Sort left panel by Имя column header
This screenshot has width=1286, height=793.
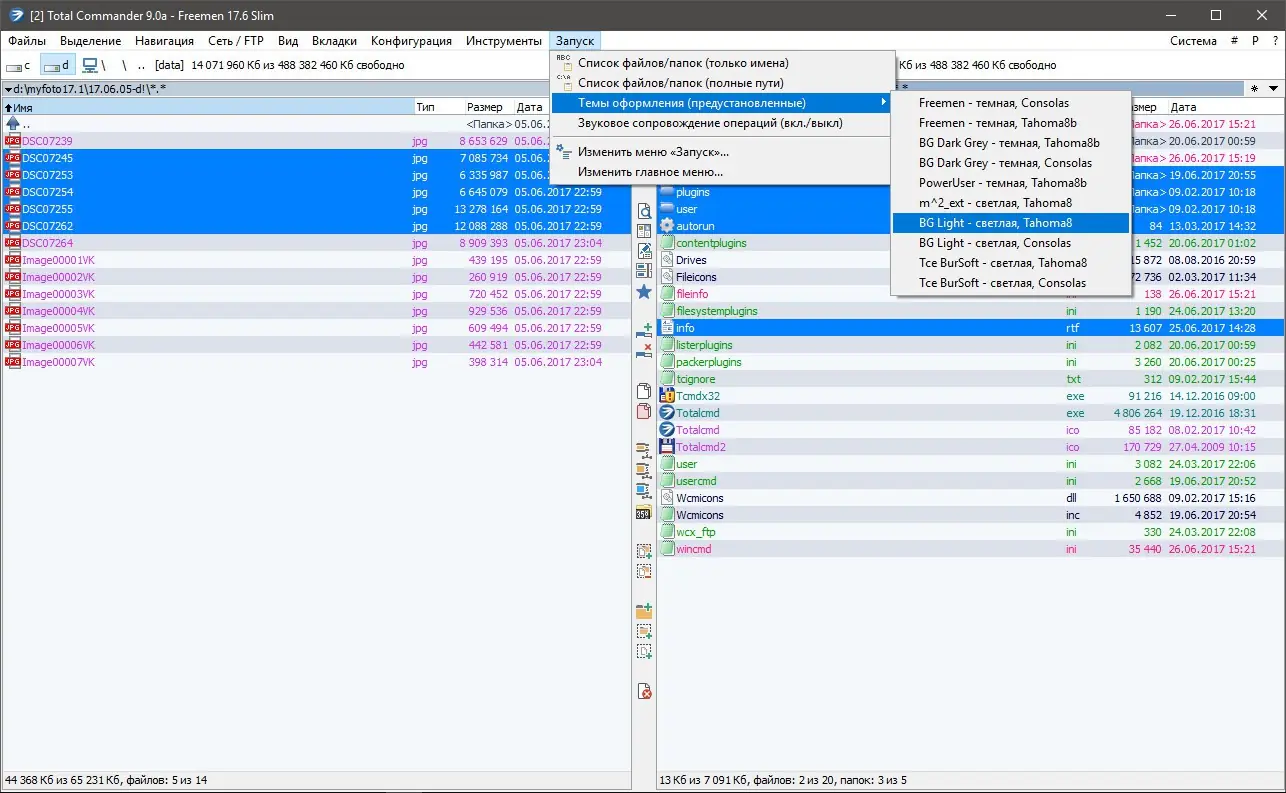(208, 107)
